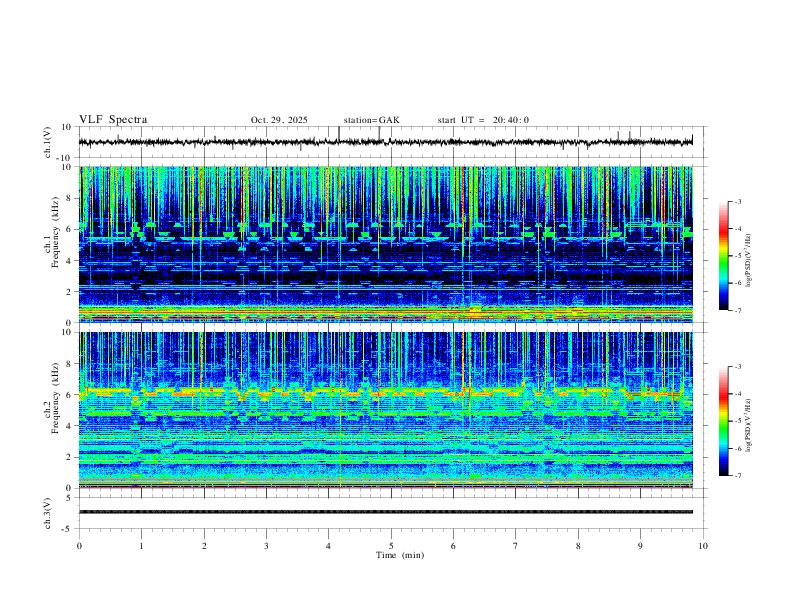This screenshot has height=612, width=792.
Task: Click the "9" minute tick on time axis
Action: click(x=640, y=546)
